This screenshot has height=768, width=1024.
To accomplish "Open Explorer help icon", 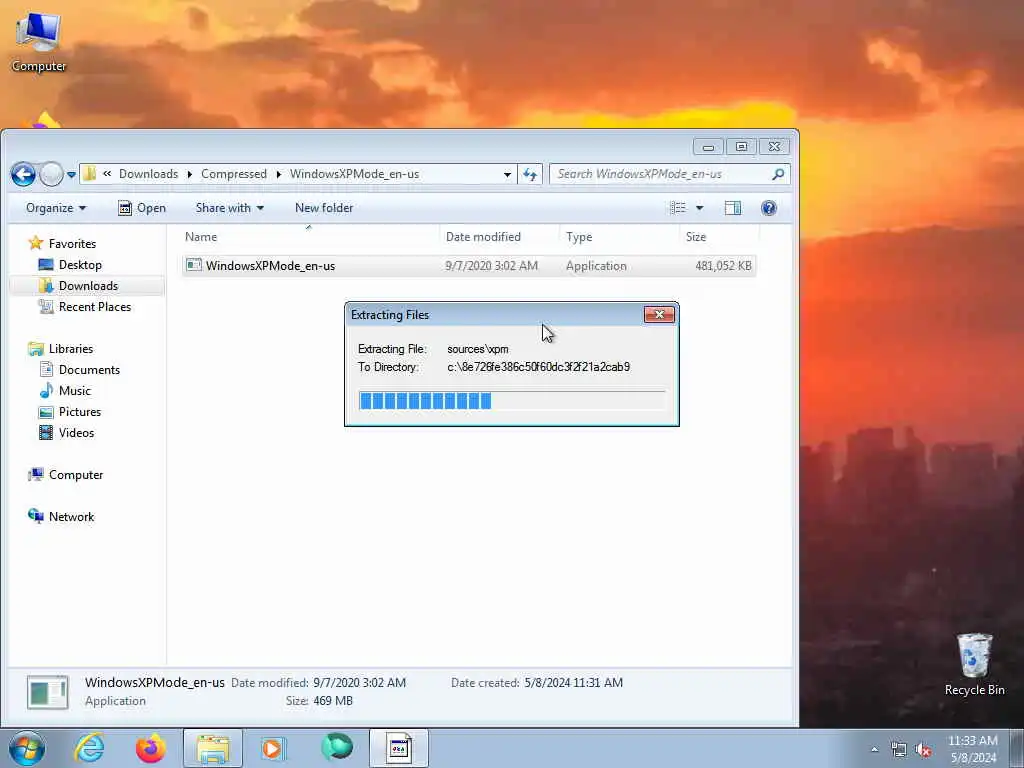I will tap(769, 208).
